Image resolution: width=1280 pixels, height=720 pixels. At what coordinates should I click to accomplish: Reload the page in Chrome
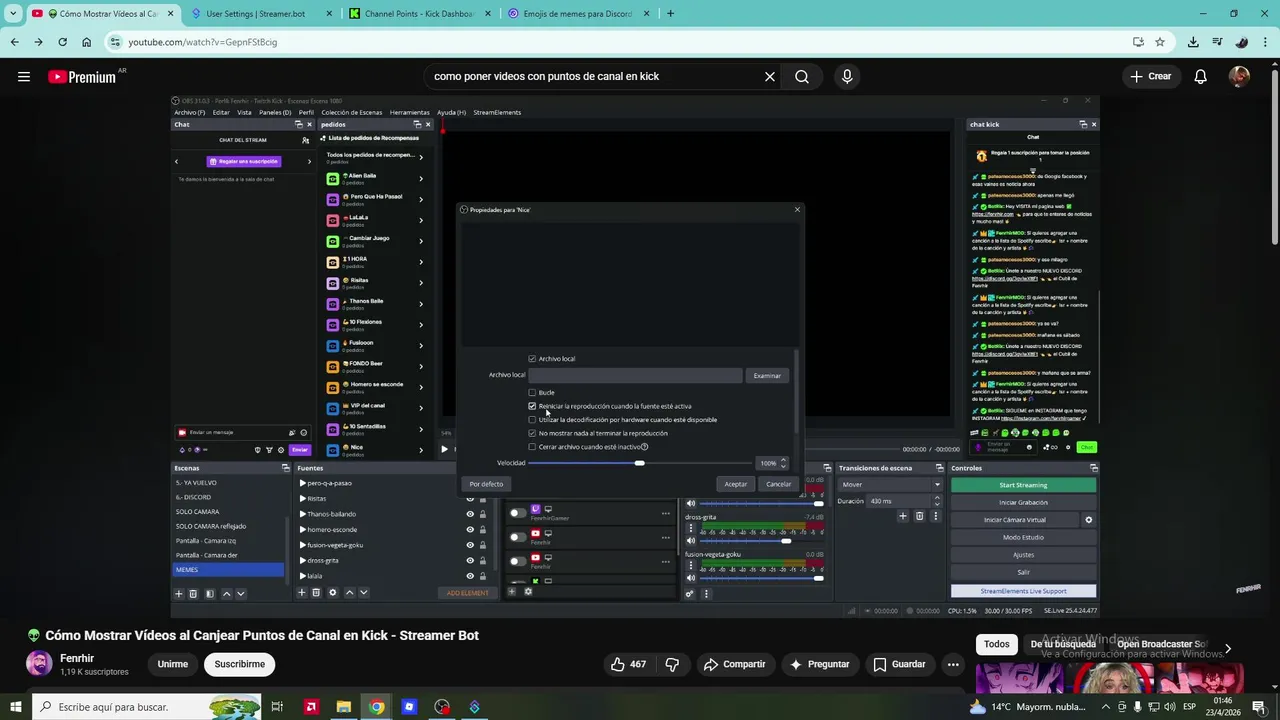tap(62, 42)
